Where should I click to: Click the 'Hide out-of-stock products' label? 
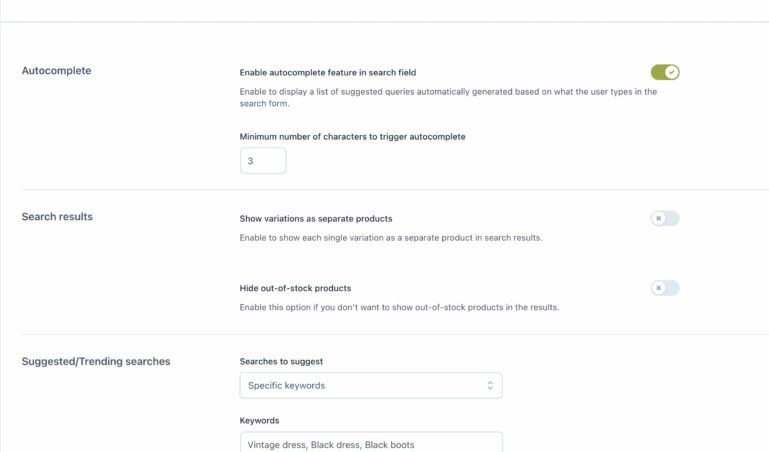pos(295,288)
